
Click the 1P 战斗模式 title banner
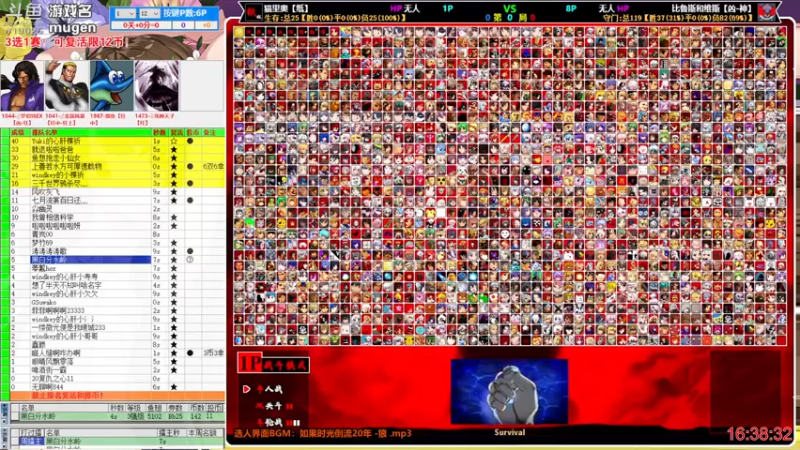pos(273,364)
